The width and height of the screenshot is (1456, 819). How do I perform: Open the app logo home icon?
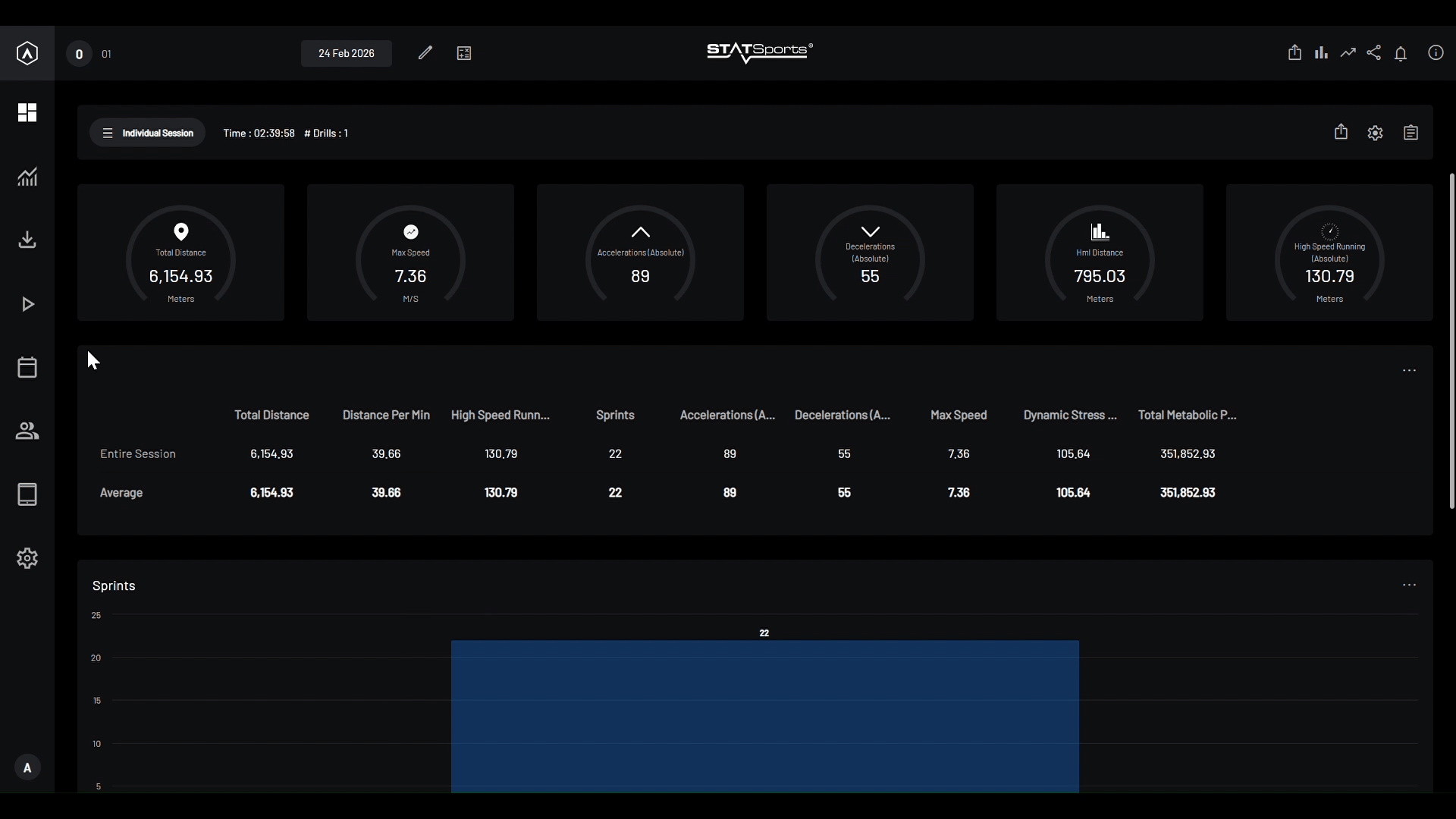point(27,53)
